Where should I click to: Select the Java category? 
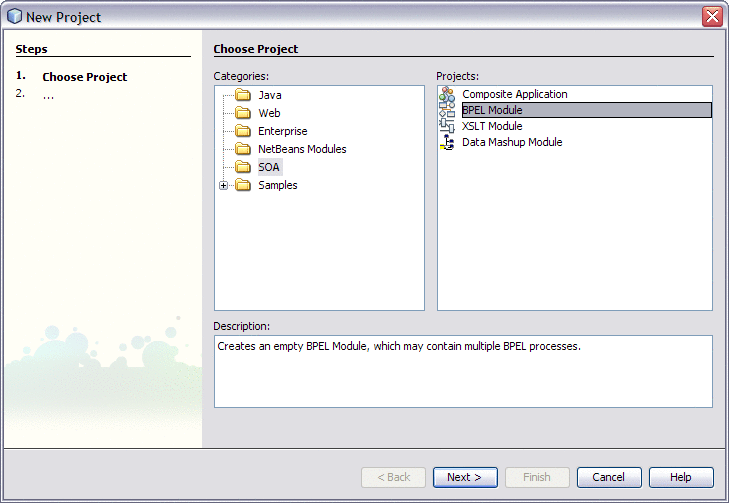coord(270,95)
